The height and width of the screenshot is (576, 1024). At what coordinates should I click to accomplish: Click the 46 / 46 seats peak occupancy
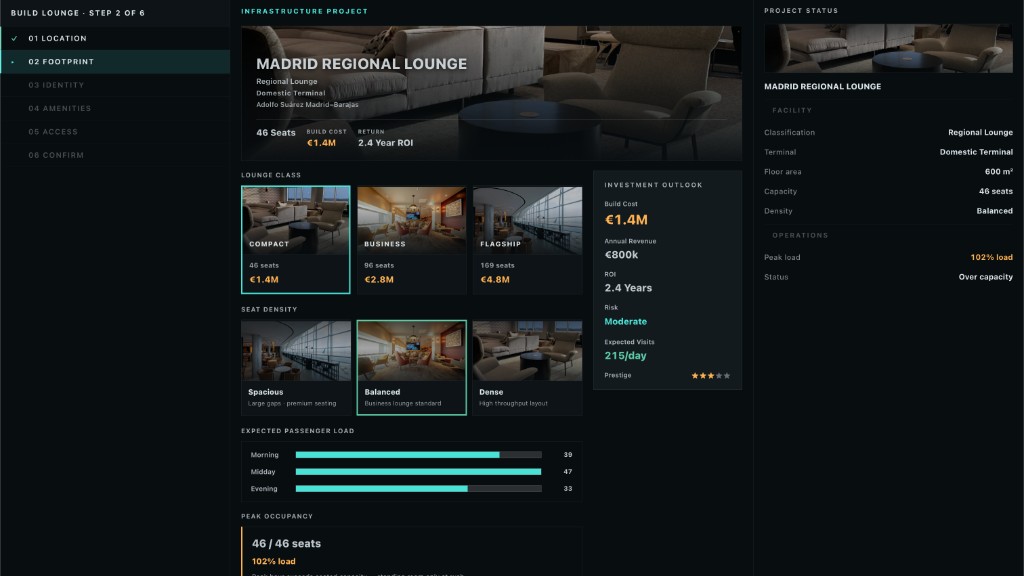point(286,543)
